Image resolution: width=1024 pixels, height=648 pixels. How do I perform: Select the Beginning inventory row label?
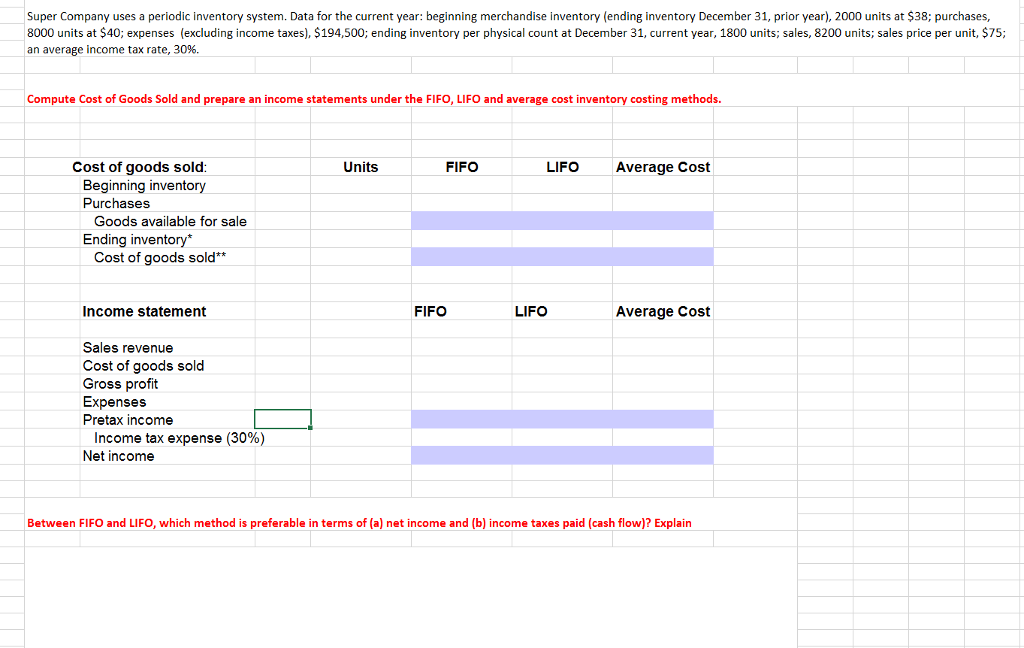pos(146,185)
